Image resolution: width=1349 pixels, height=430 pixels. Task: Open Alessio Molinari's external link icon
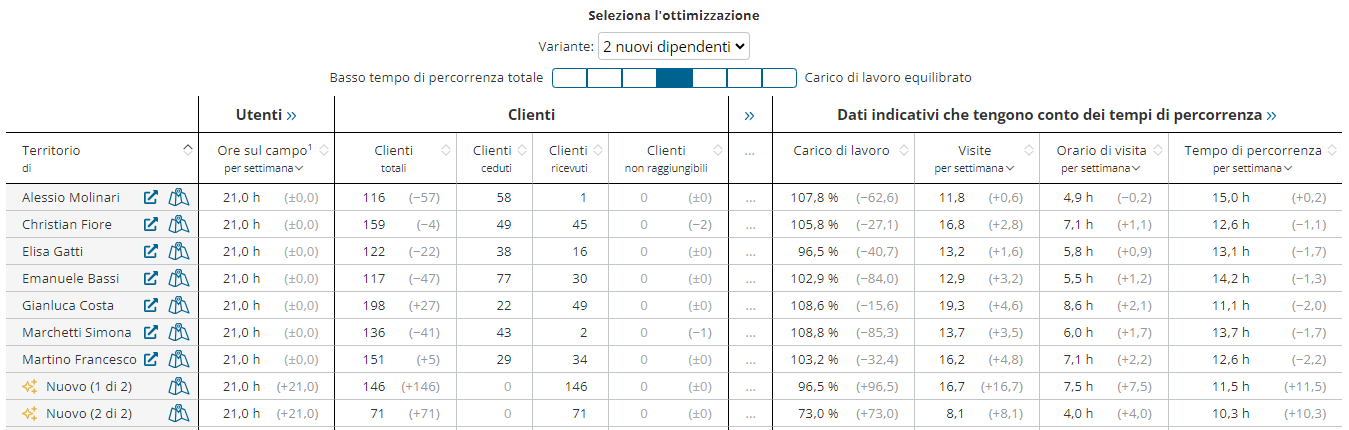[x=151, y=198]
